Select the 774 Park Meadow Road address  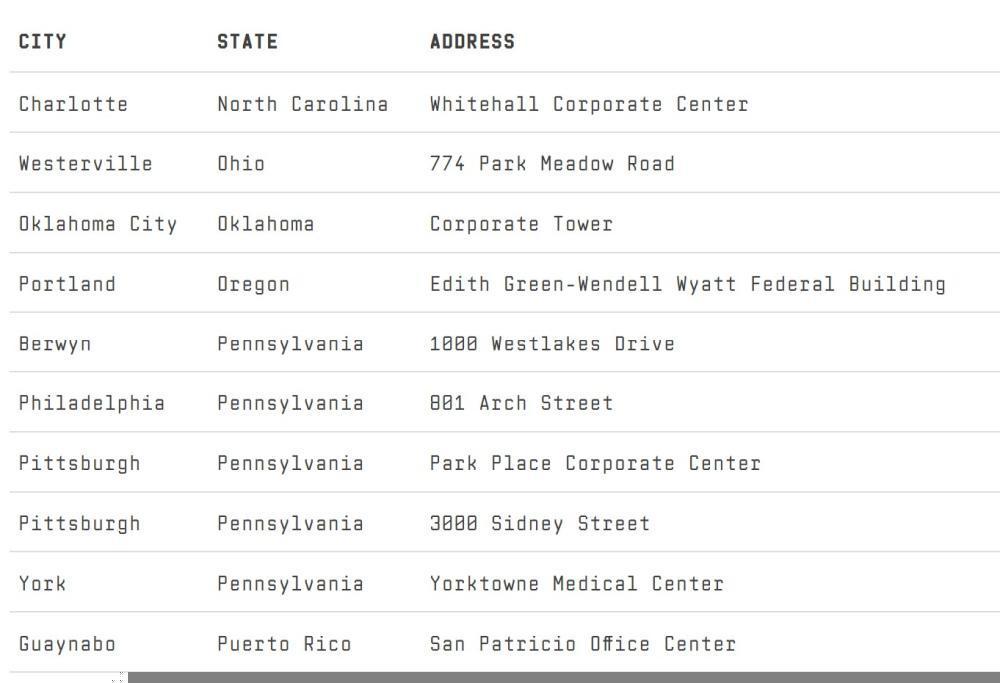pyautogui.click(x=552, y=164)
